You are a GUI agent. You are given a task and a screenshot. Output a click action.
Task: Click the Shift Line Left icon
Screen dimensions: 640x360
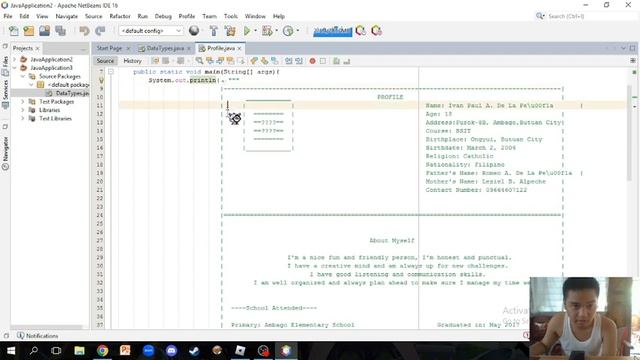pyautogui.click(x=289, y=61)
